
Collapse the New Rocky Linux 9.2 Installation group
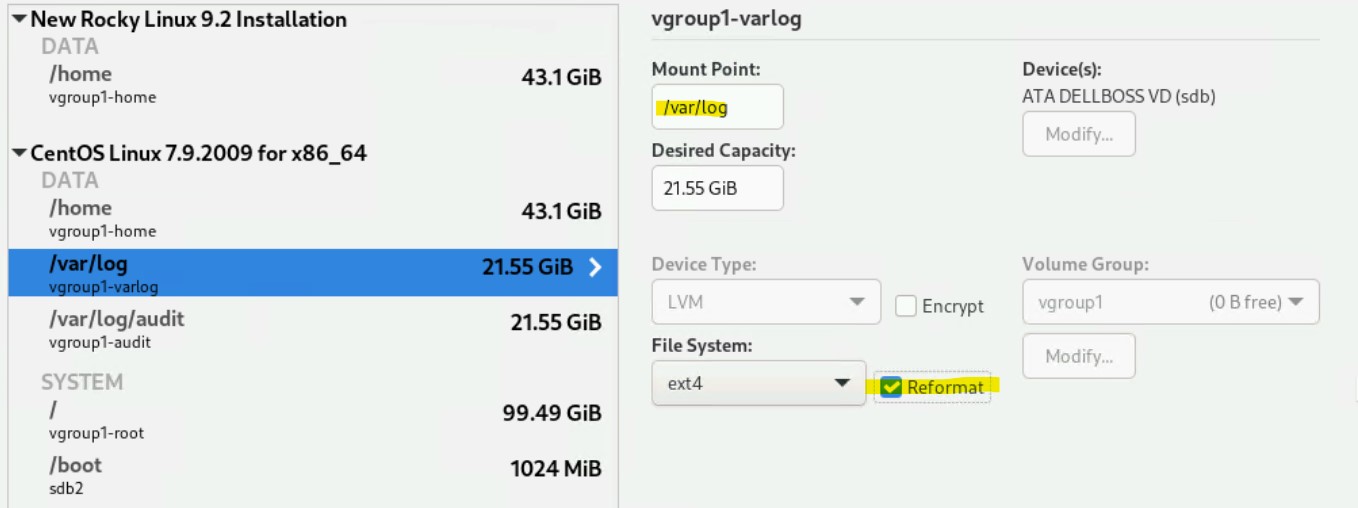coord(21,20)
